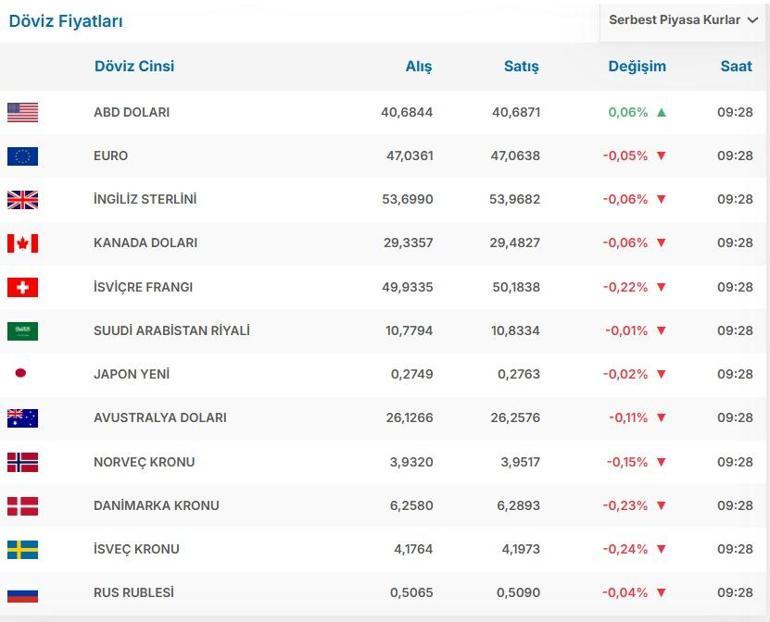This screenshot has height=622, width=770.
Task: Click the European Union flag icon
Action: tap(23, 156)
